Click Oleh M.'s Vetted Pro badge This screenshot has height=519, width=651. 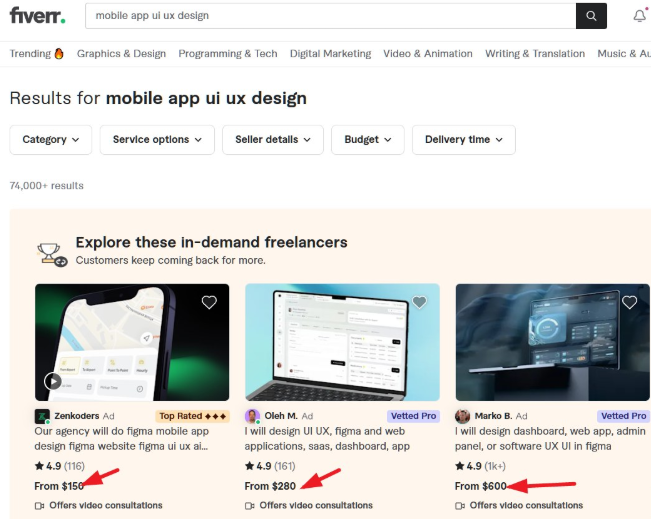(414, 416)
